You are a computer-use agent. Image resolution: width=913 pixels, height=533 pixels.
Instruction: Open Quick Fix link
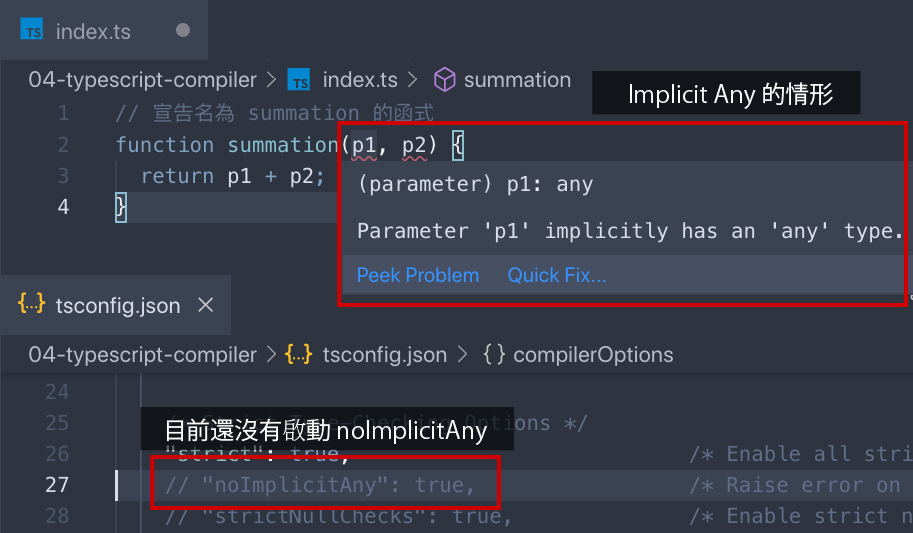(x=557, y=275)
